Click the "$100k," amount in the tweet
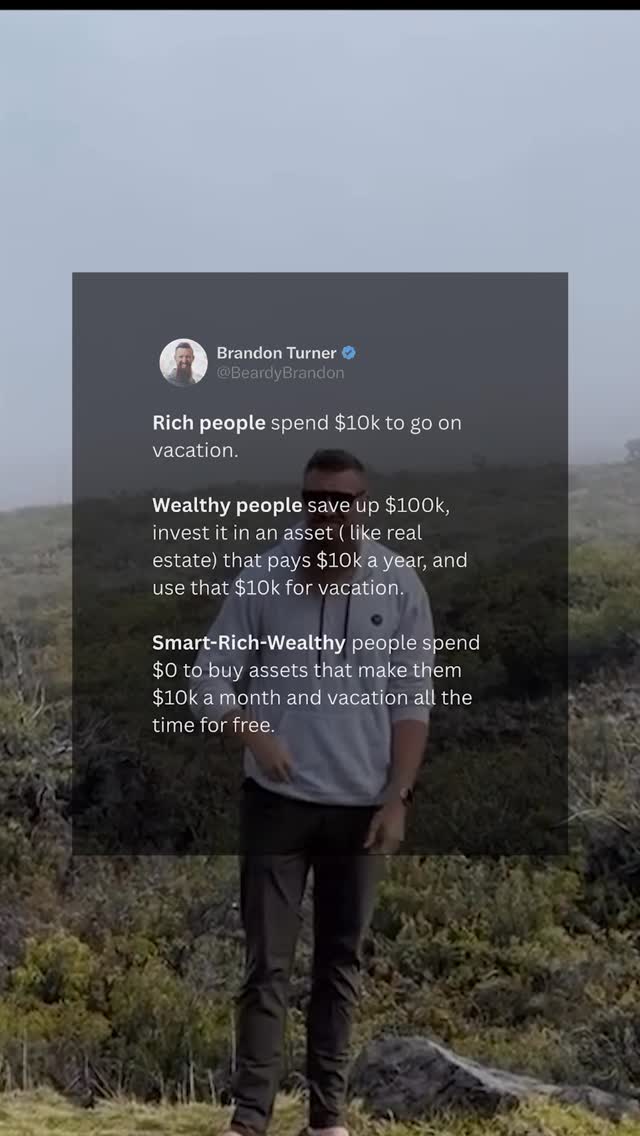Screen dimensions: 640x1136 pos(417,506)
